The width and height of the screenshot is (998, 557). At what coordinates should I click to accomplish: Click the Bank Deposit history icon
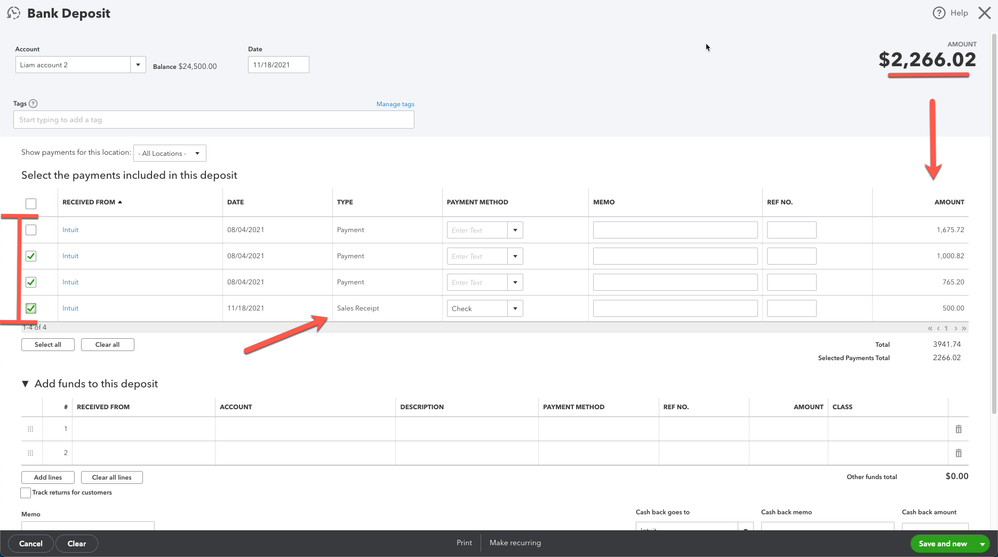click(x=13, y=13)
